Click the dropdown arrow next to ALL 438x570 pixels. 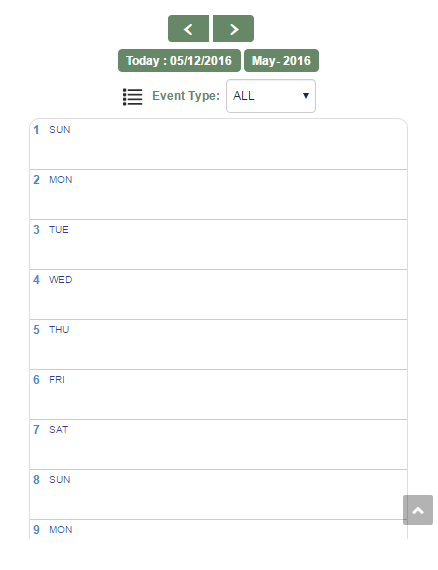click(x=306, y=96)
